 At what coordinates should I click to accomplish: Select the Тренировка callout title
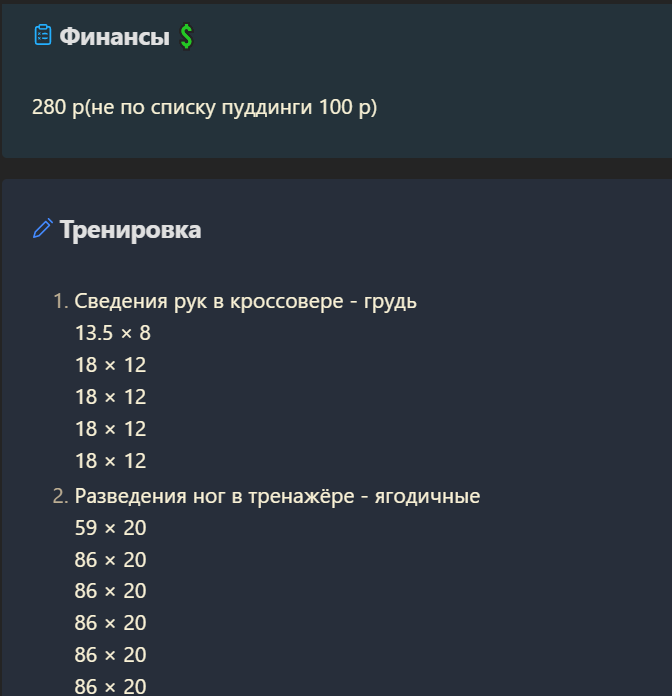click(x=130, y=230)
